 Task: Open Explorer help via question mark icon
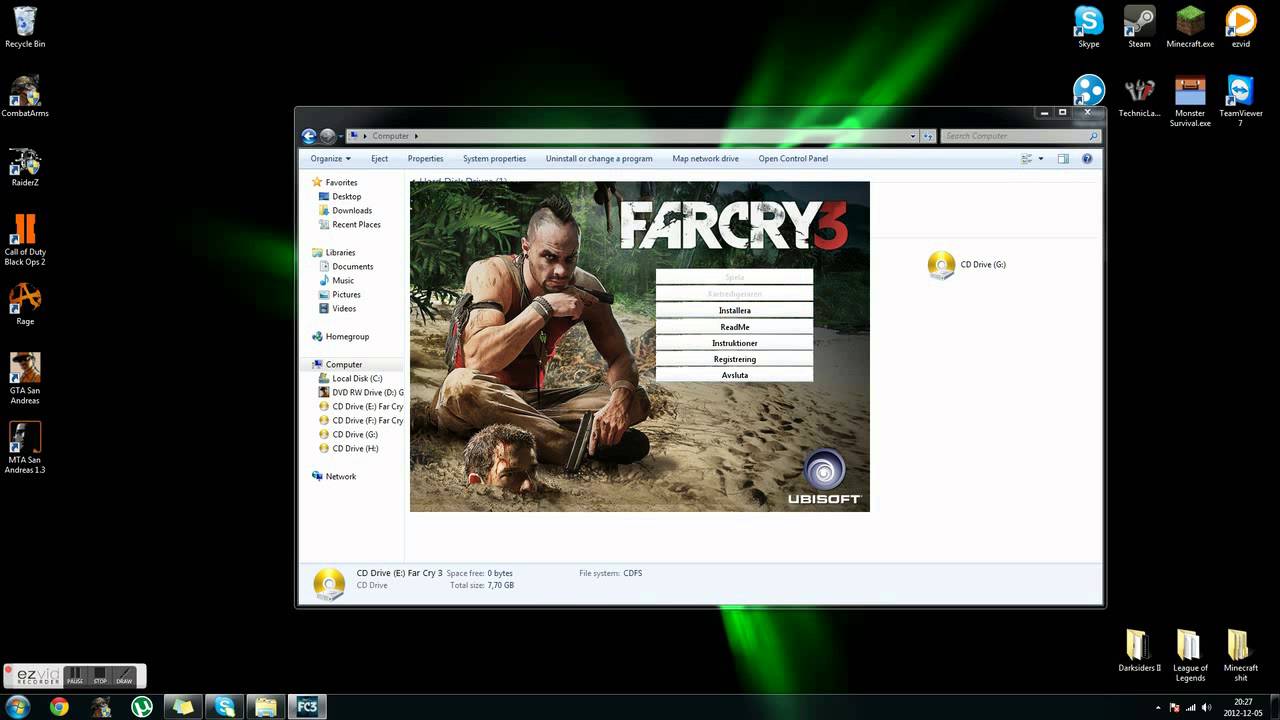click(x=1087, y=159)
